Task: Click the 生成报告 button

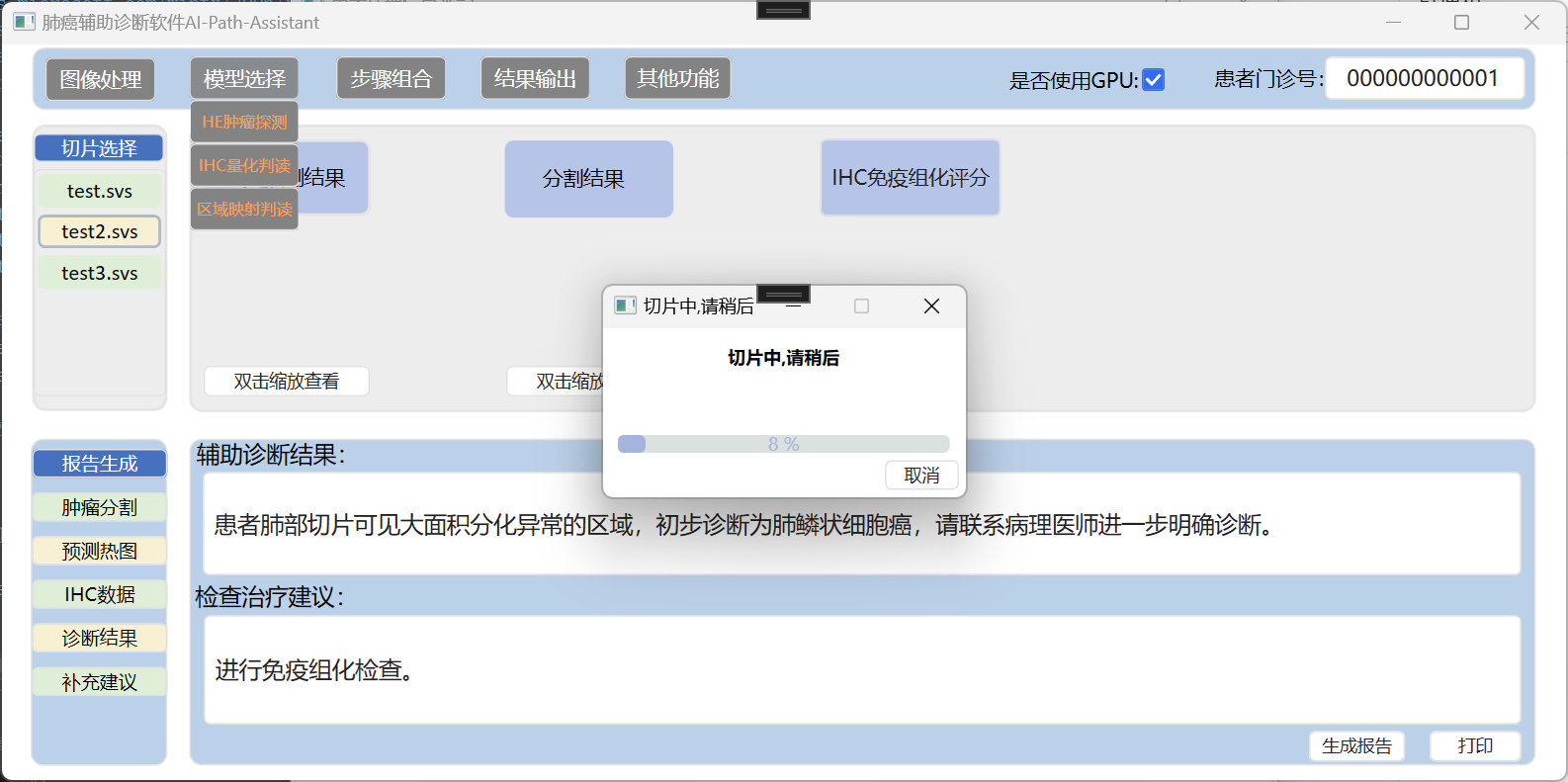Action: click(x=1357, y=746)
